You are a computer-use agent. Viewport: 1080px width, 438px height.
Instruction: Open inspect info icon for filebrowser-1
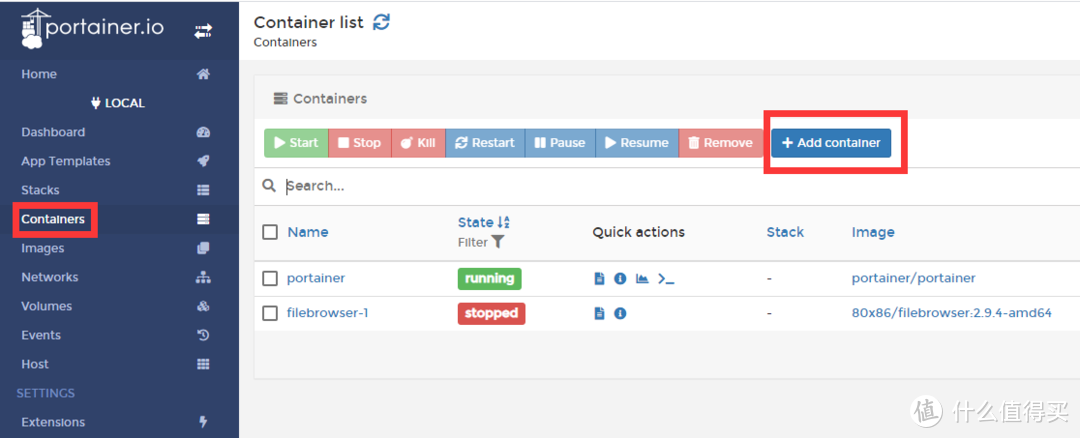point(620,313)
